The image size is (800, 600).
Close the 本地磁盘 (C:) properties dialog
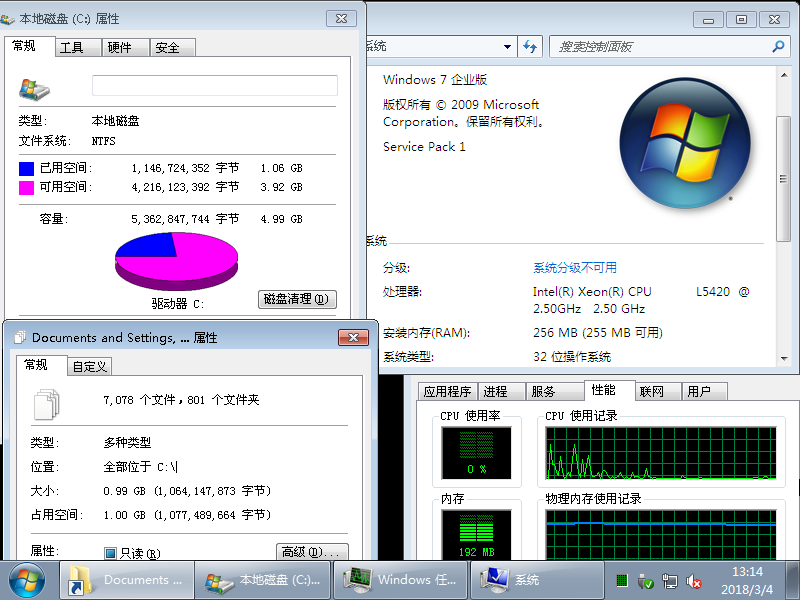(341, 19)
